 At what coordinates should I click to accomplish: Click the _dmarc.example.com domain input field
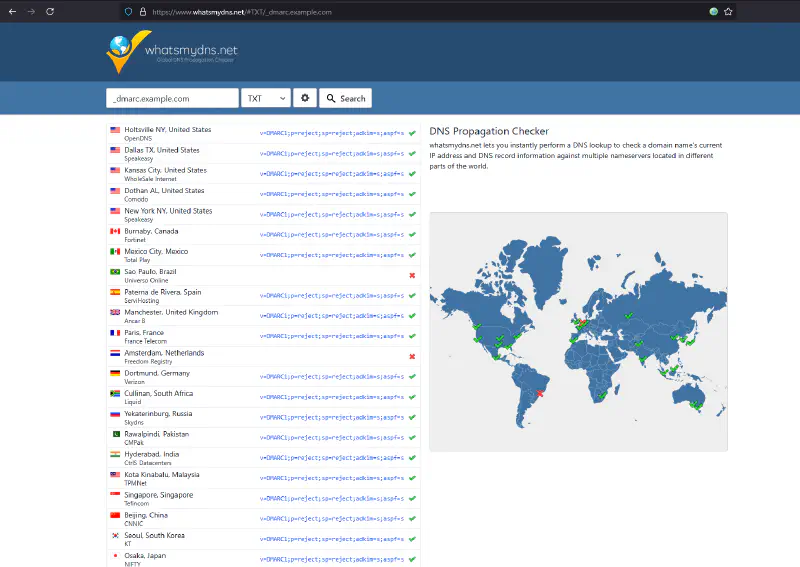coord(172,98)
